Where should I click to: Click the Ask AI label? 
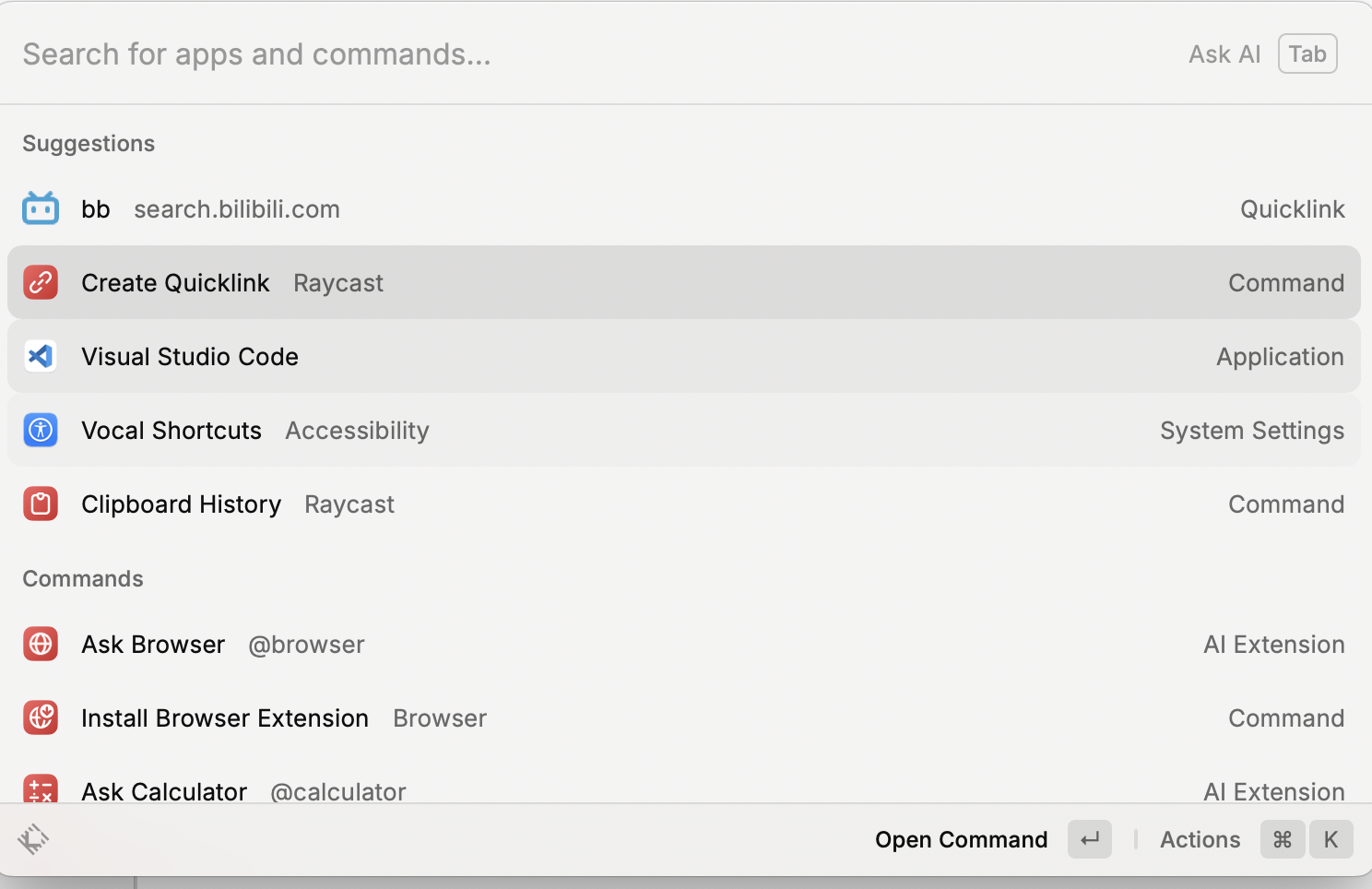point(1224,54)
